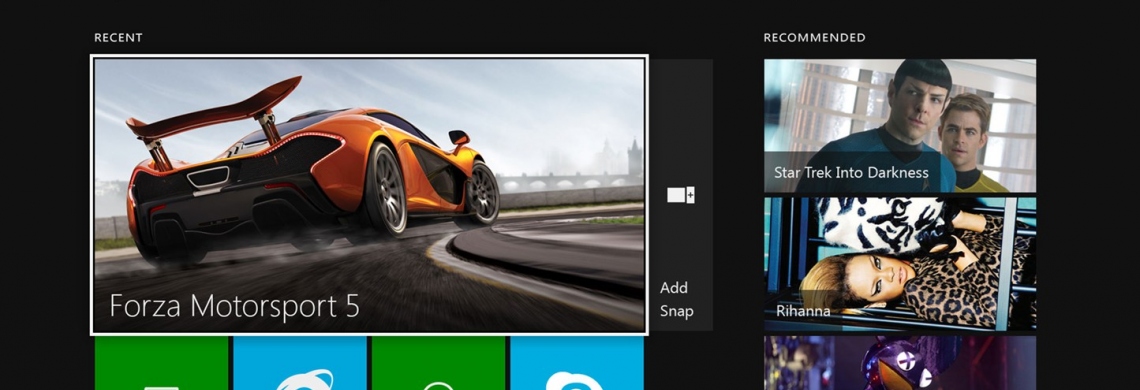Viewport: 1140px width, 390px height.
Task: Launch the Internet Explorer tile
Action: 300,363
